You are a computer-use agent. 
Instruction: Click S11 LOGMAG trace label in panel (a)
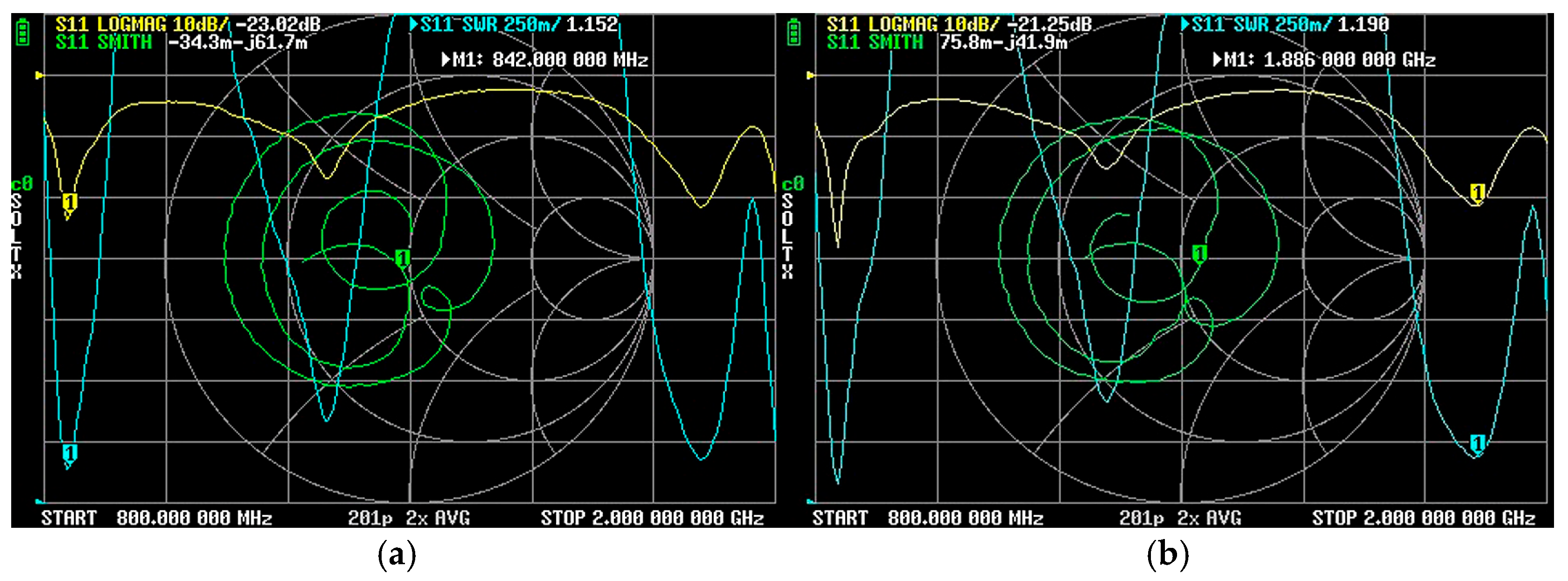[142, 24]
